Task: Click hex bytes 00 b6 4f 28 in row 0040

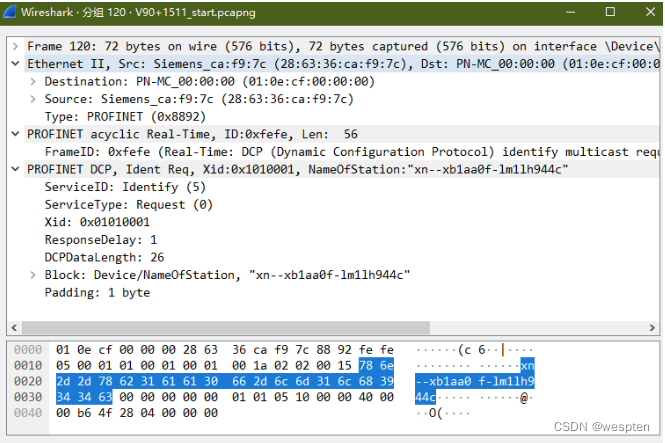Action: coord(95,412)
